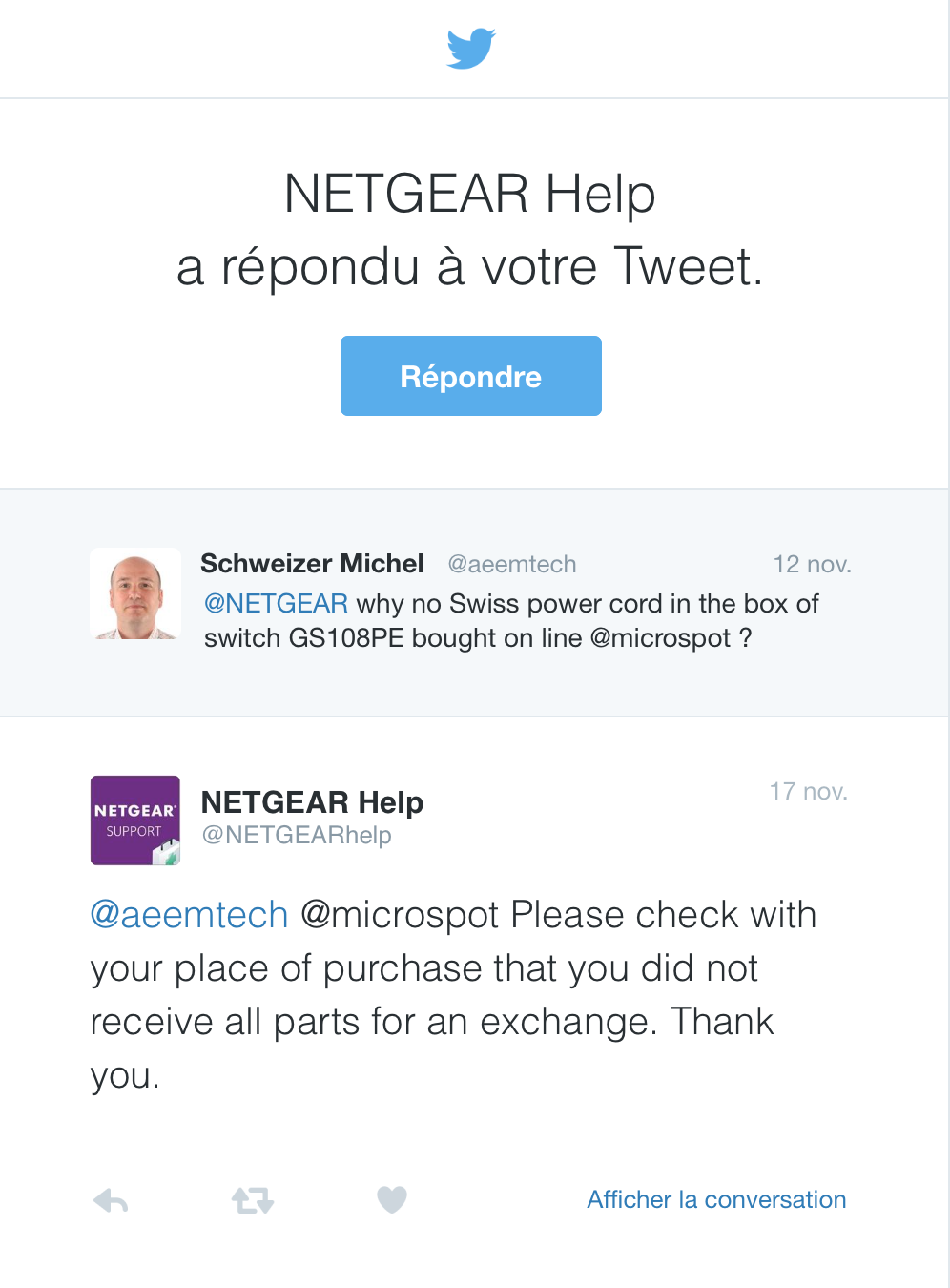Open the 17 nov. reply timestamp
This screenshot has height=1288, width=950.
pos(809,792)
